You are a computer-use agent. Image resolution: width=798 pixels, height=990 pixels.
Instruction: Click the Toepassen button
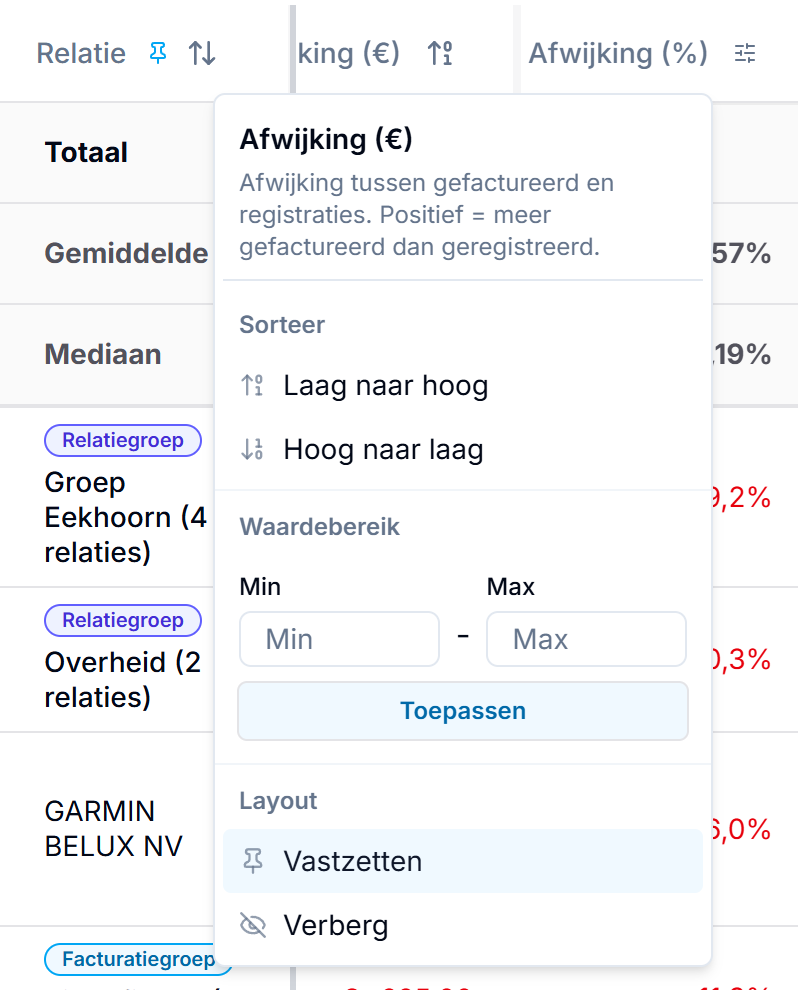[x=463, y=711]
